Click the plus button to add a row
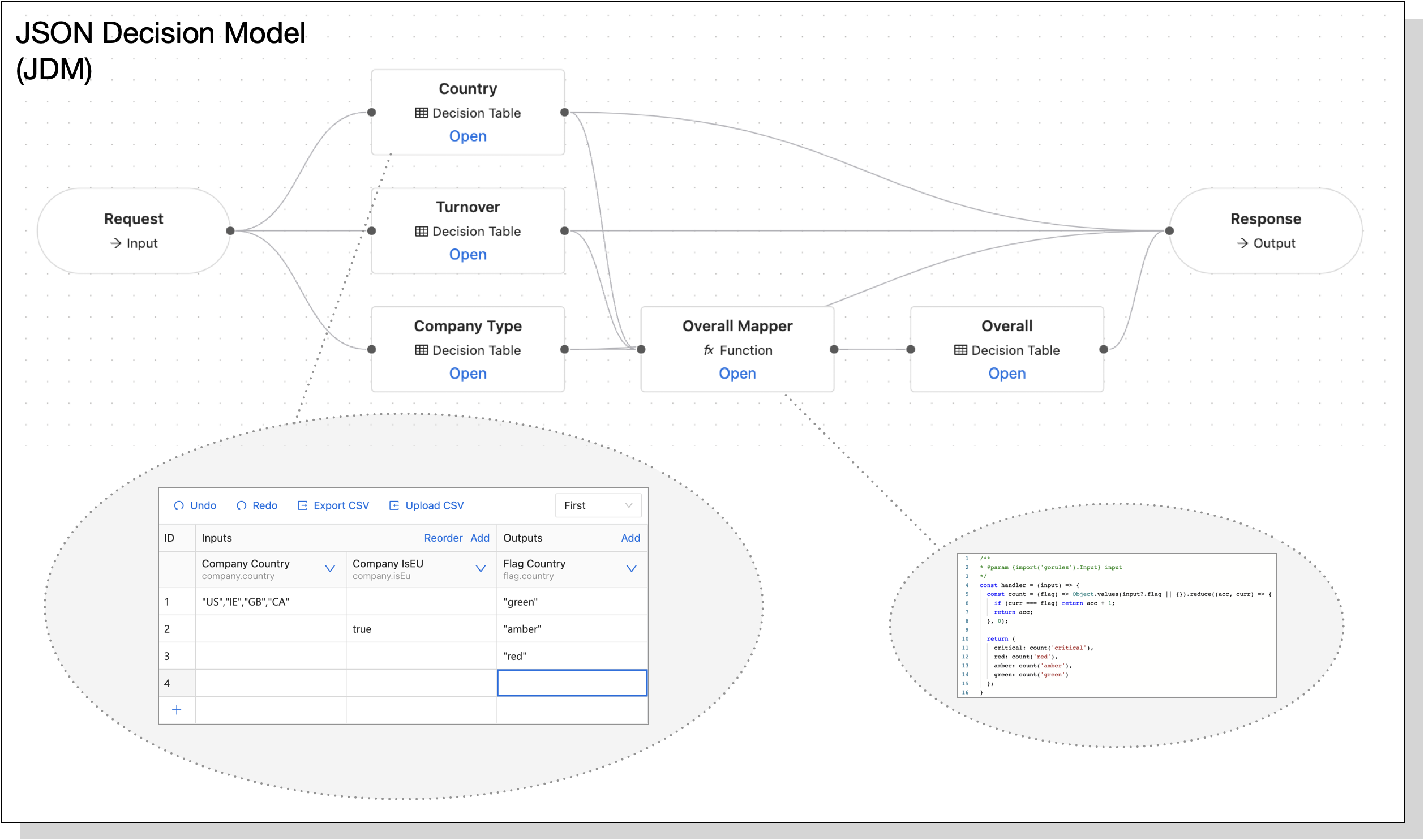Image resolution: width=1424 pixels, height=840 pixels. [177, 709]
